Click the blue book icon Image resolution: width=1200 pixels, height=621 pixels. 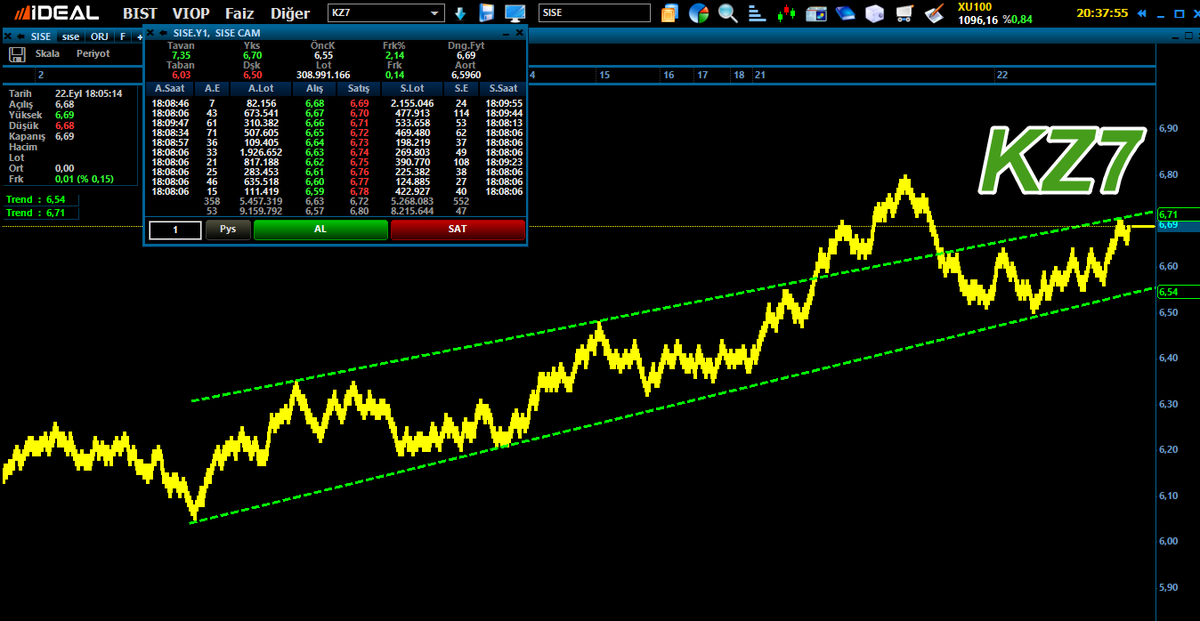[846, 14]
